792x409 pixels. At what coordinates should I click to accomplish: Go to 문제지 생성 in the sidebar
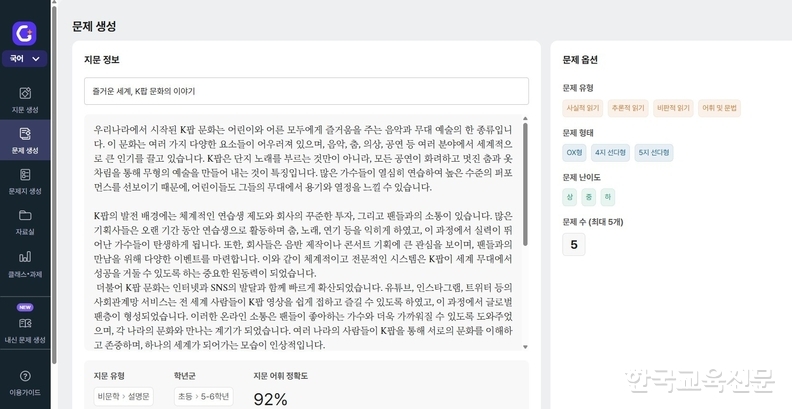tap(24, 180)
